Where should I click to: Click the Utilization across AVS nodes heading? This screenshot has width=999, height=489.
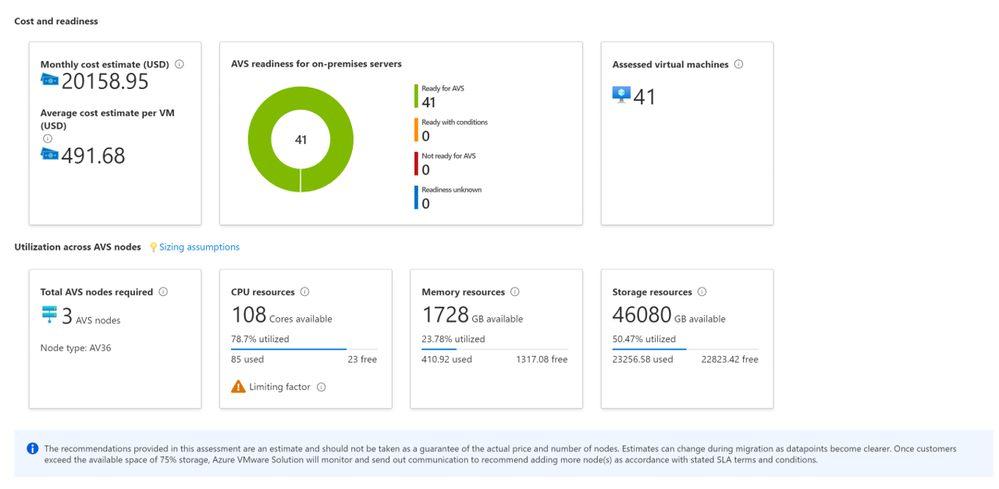(77, 247)
